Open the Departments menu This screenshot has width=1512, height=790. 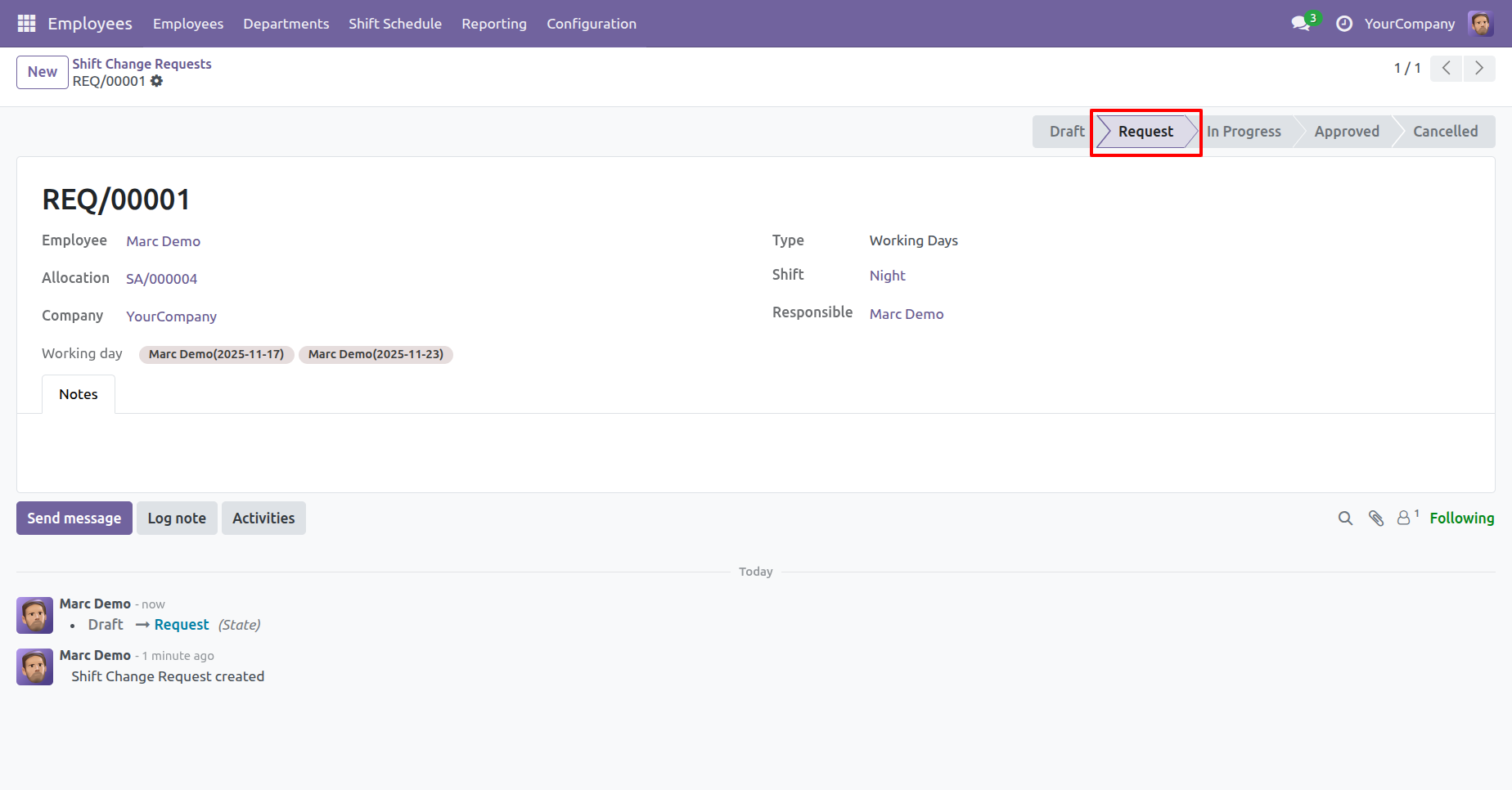click(286, 24)
